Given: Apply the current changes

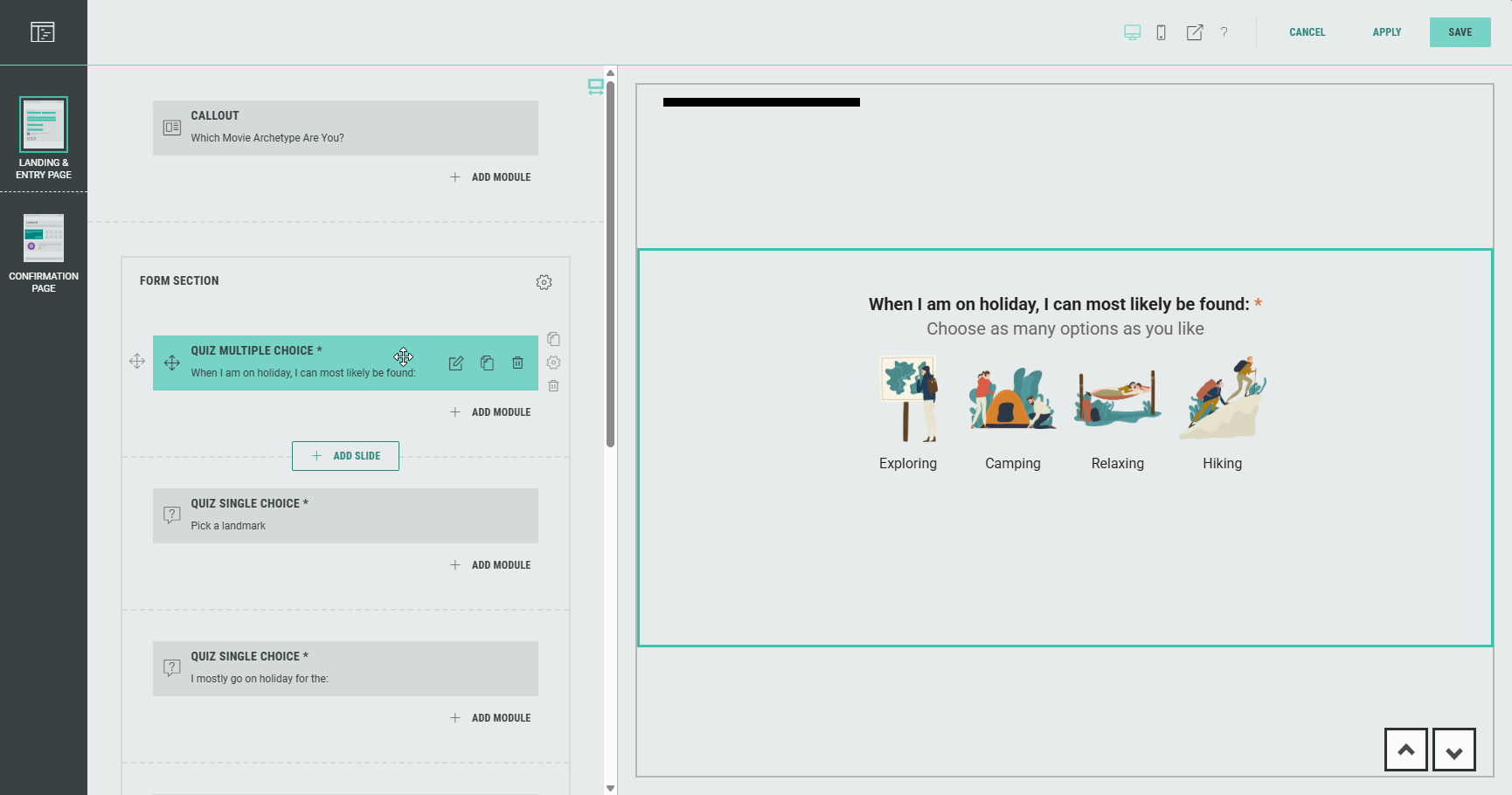Looking at the screenshot, I should tap(1386, 32).
